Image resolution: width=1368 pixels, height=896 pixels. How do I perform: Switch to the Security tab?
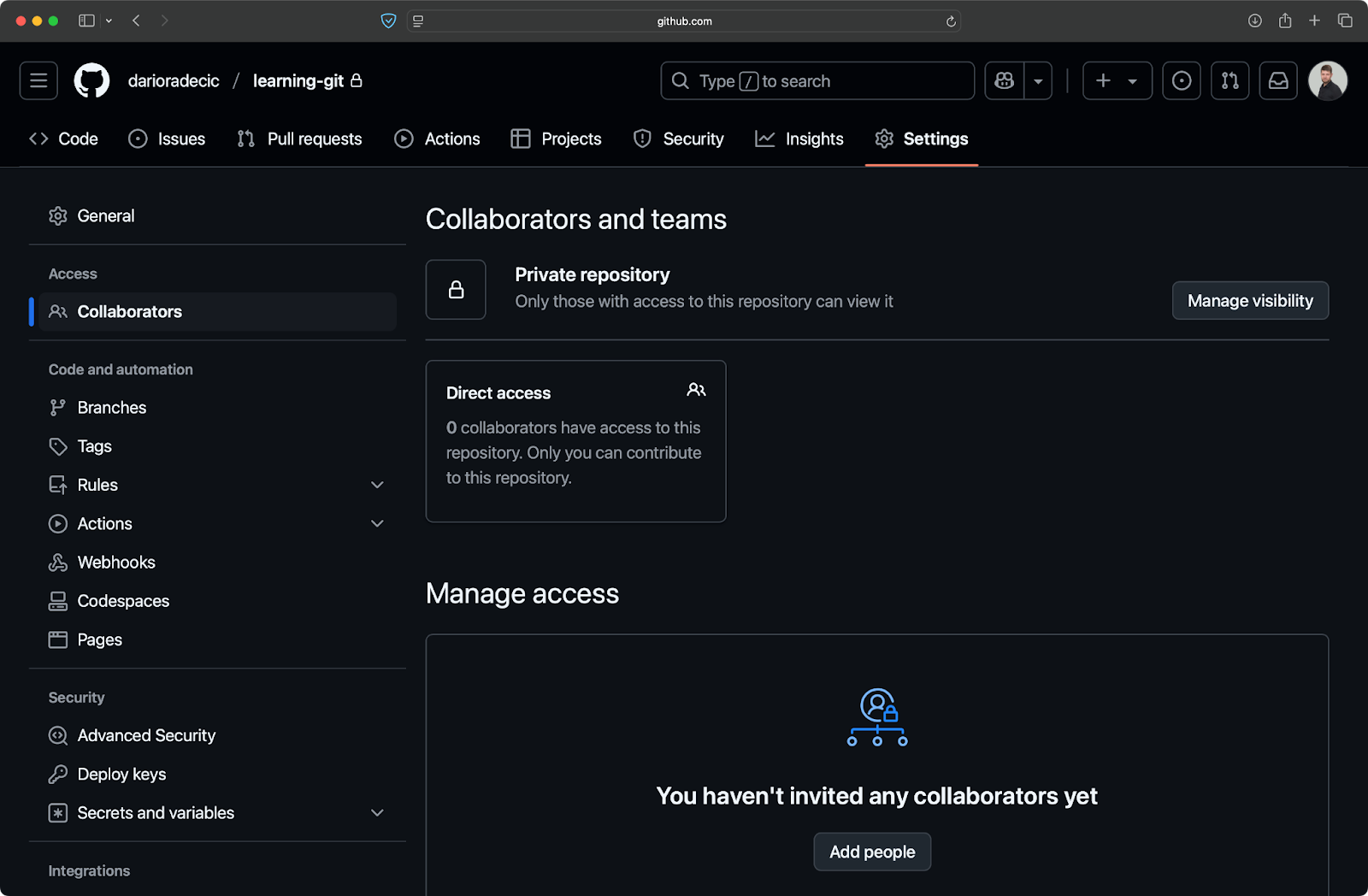(679, 139)
